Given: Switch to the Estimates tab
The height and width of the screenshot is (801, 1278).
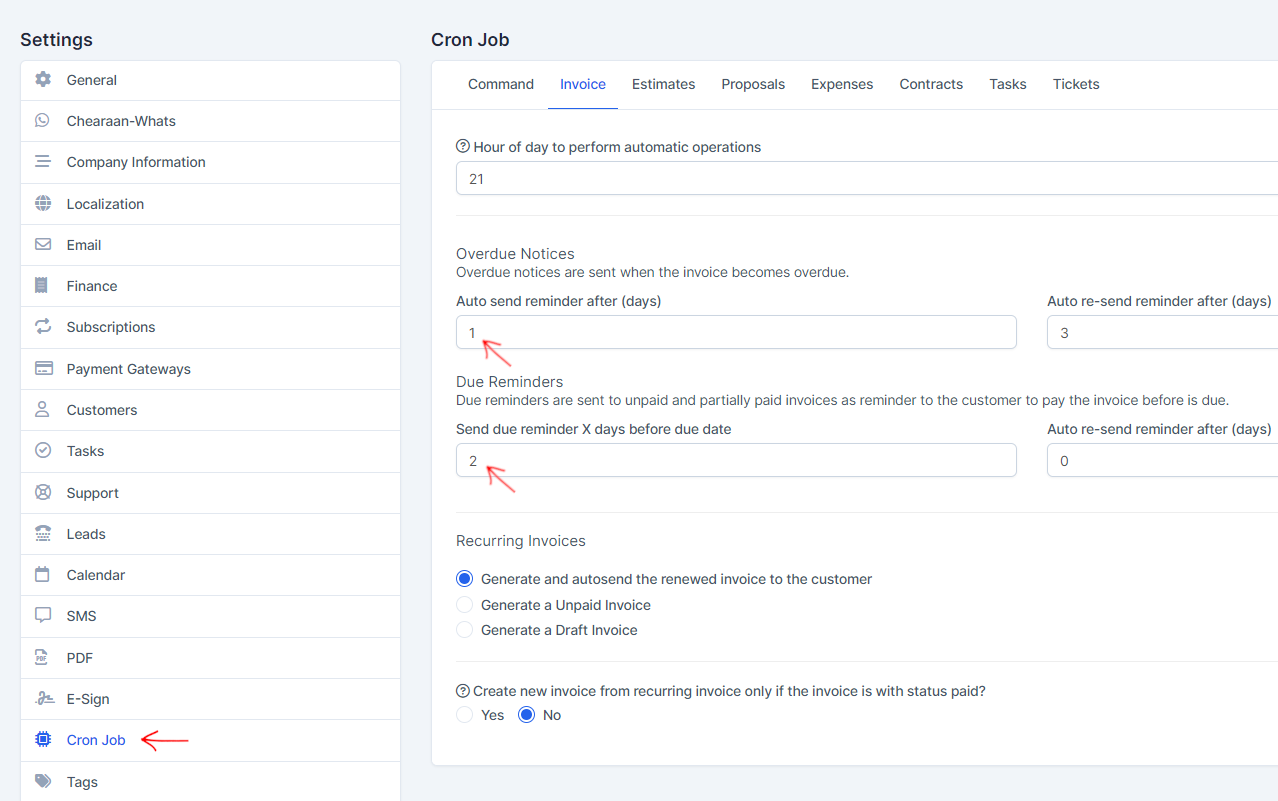Looking at the screenshot, I should click(663, 84).
